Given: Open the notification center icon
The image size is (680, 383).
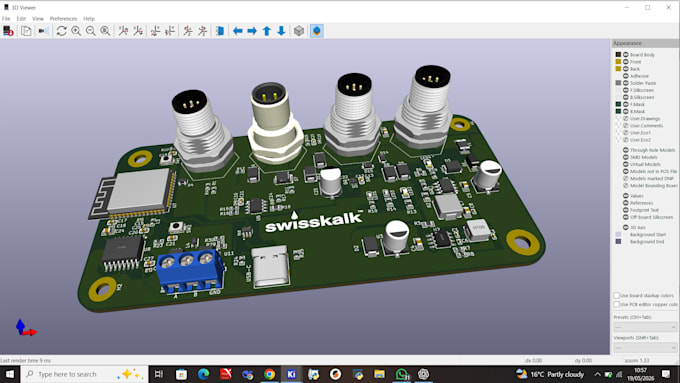Looking at the screenshot, I should tap(667, 374).
